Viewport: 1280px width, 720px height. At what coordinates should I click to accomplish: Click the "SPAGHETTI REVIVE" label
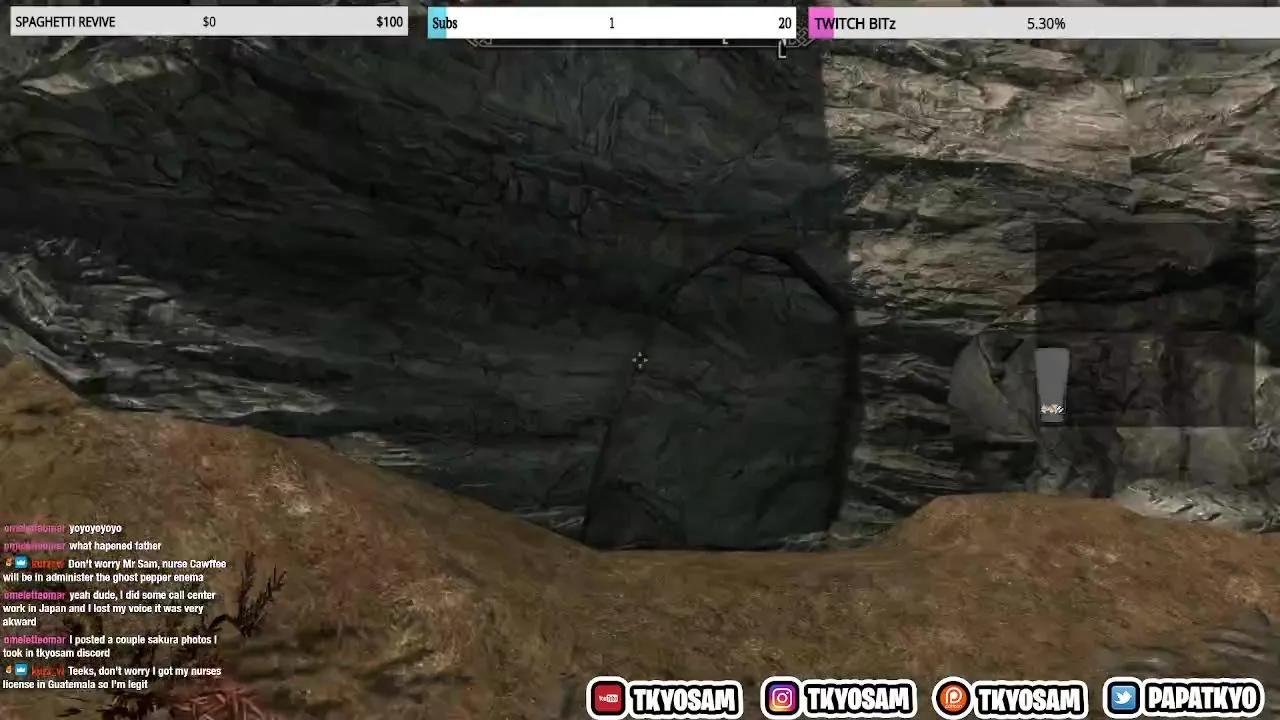pos(65,22)
